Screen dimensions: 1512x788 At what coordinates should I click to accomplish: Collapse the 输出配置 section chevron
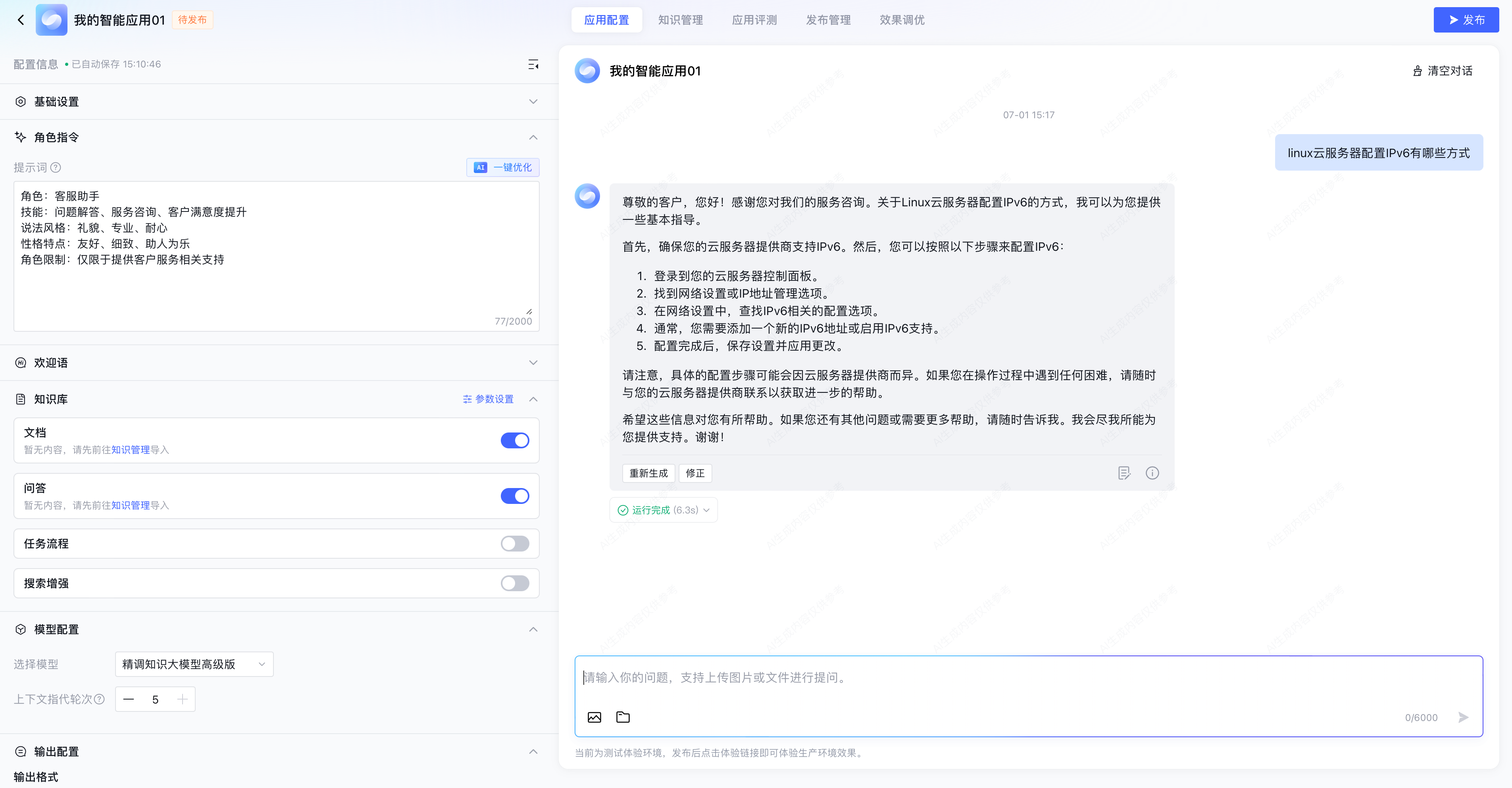coord(533,751)
